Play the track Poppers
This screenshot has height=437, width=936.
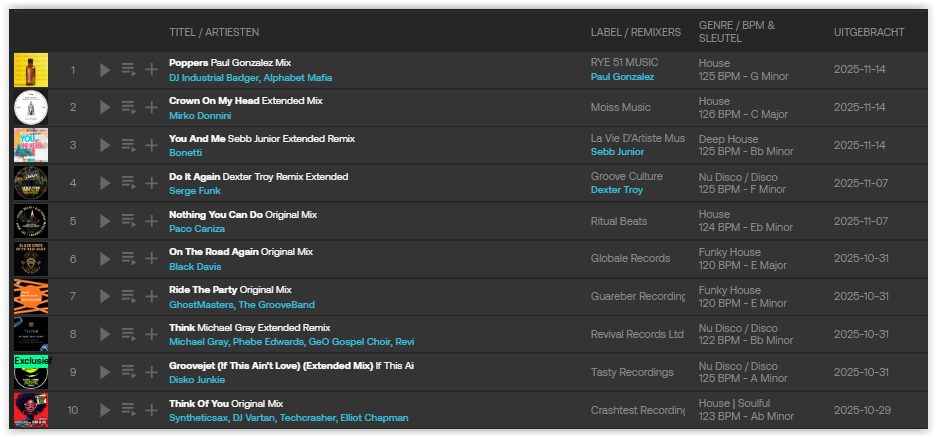point(106,70)
